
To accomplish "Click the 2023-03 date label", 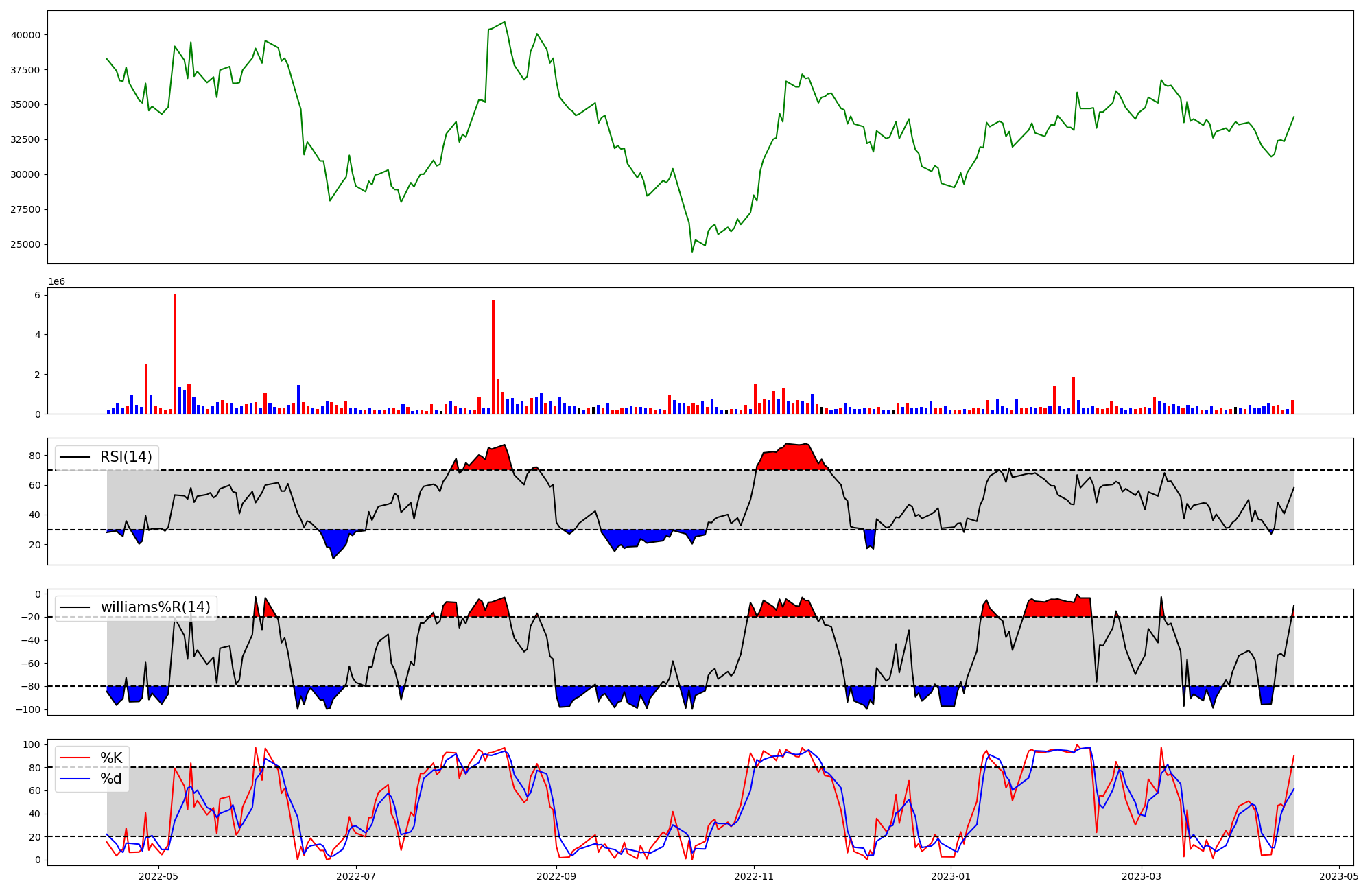I will 1142,876.
